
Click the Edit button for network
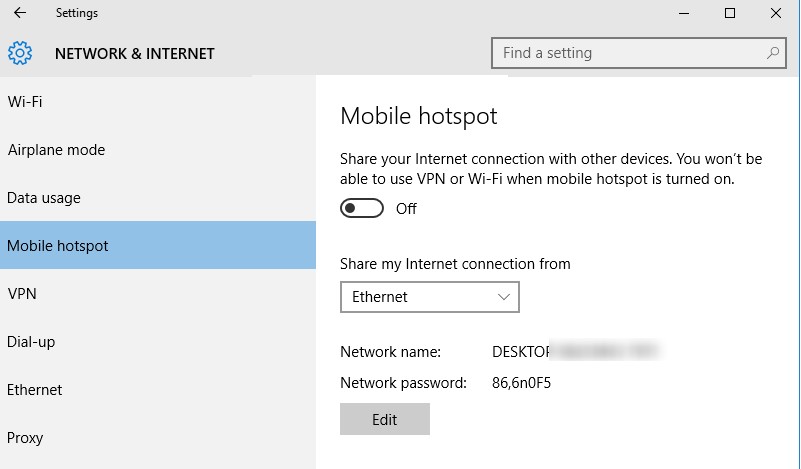coord(385,420)
